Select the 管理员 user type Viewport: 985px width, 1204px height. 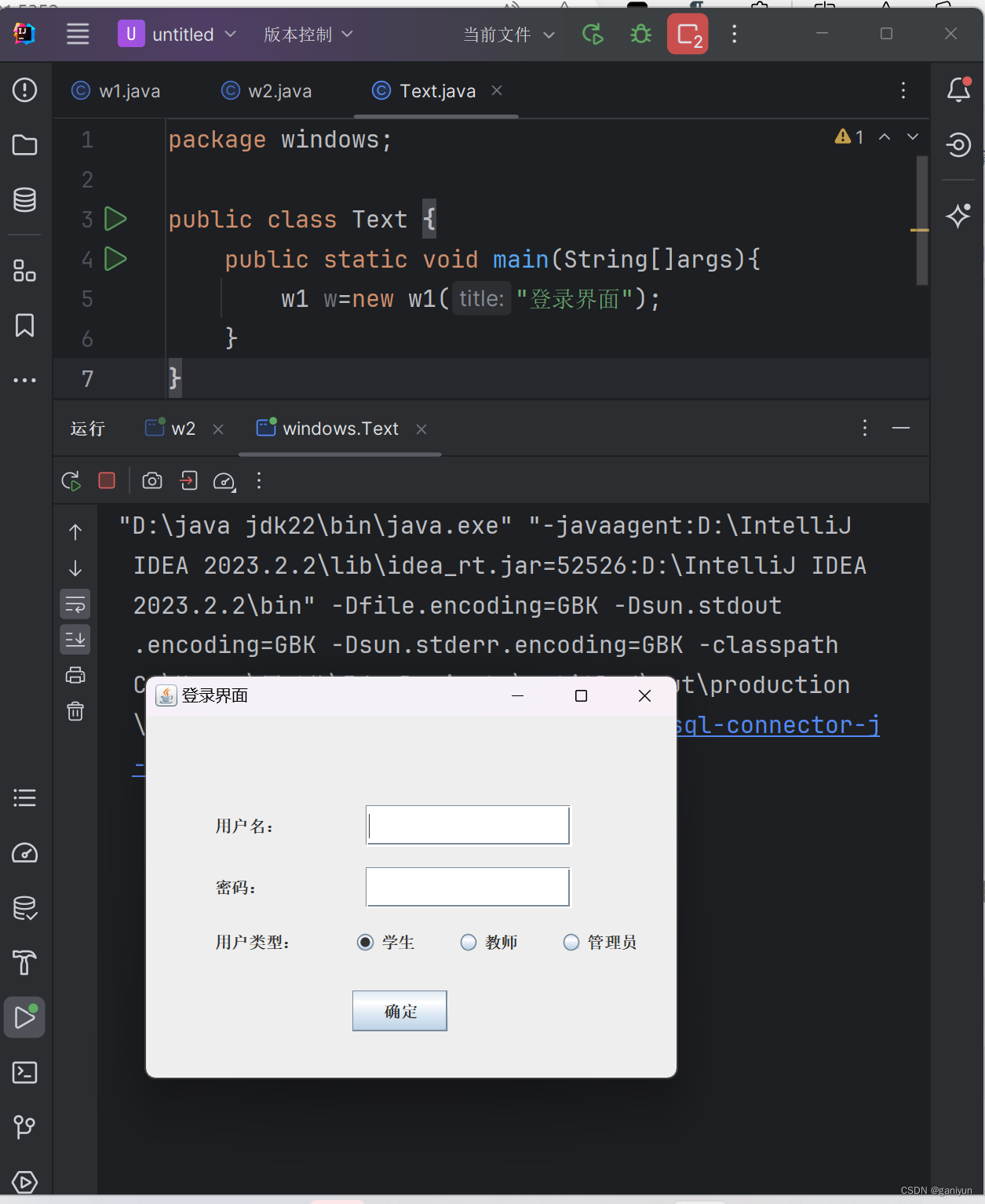pyautogui.click(x=571, y=942)
